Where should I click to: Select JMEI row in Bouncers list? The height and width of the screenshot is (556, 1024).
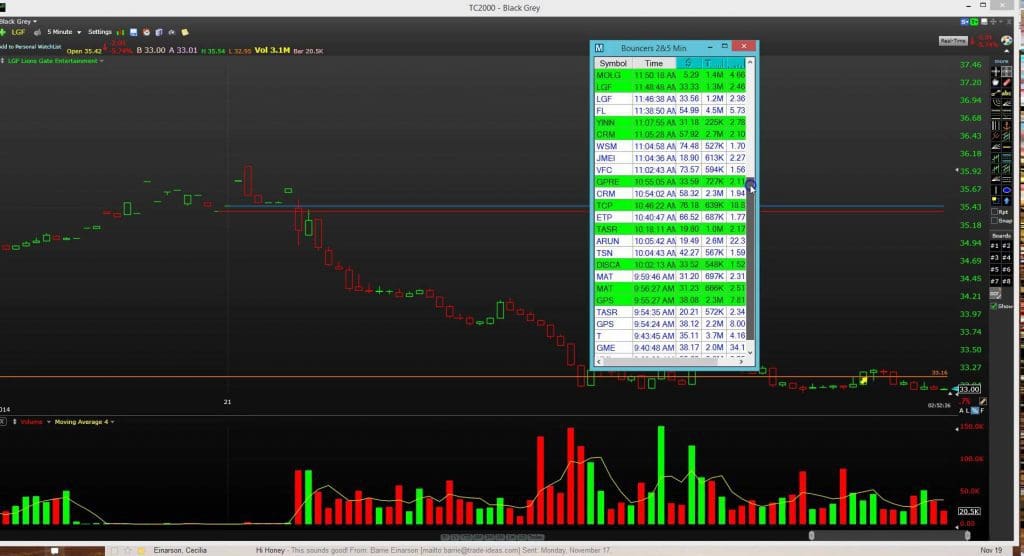tap(670, 158)
